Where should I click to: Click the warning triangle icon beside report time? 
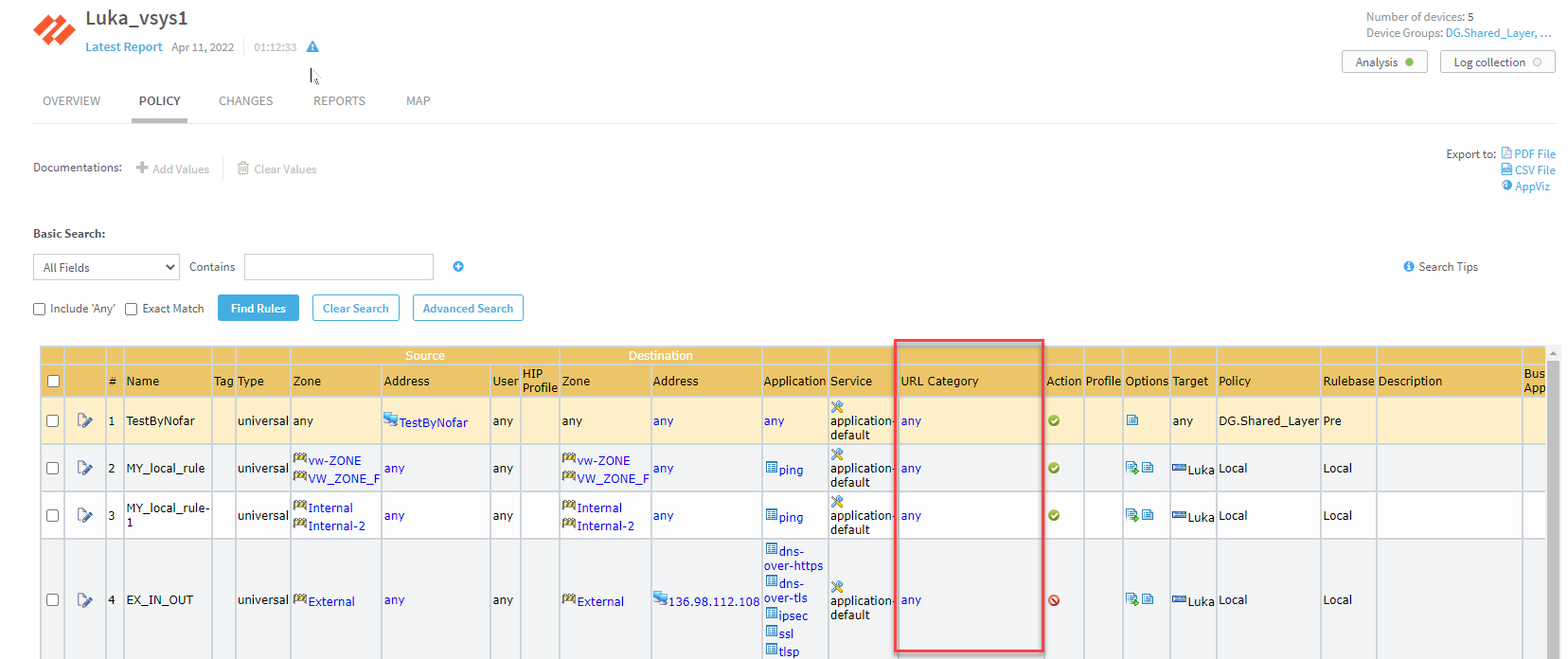pos(312,47)
